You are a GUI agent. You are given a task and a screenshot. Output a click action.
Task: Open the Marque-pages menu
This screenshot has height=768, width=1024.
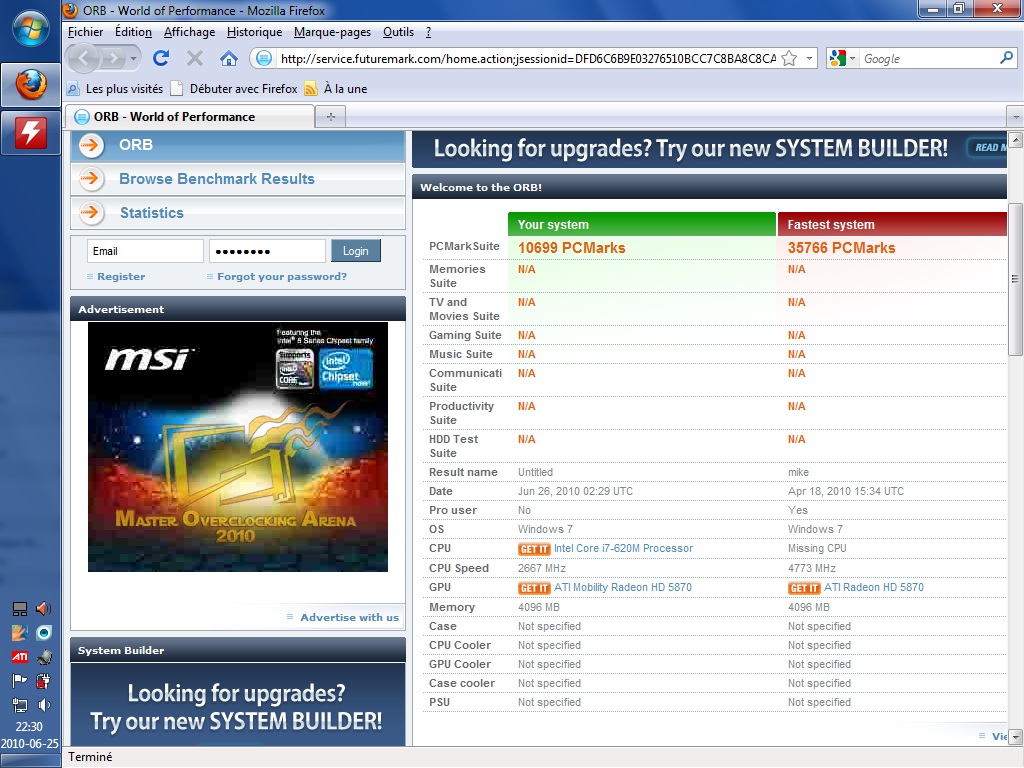click(332, 32)
